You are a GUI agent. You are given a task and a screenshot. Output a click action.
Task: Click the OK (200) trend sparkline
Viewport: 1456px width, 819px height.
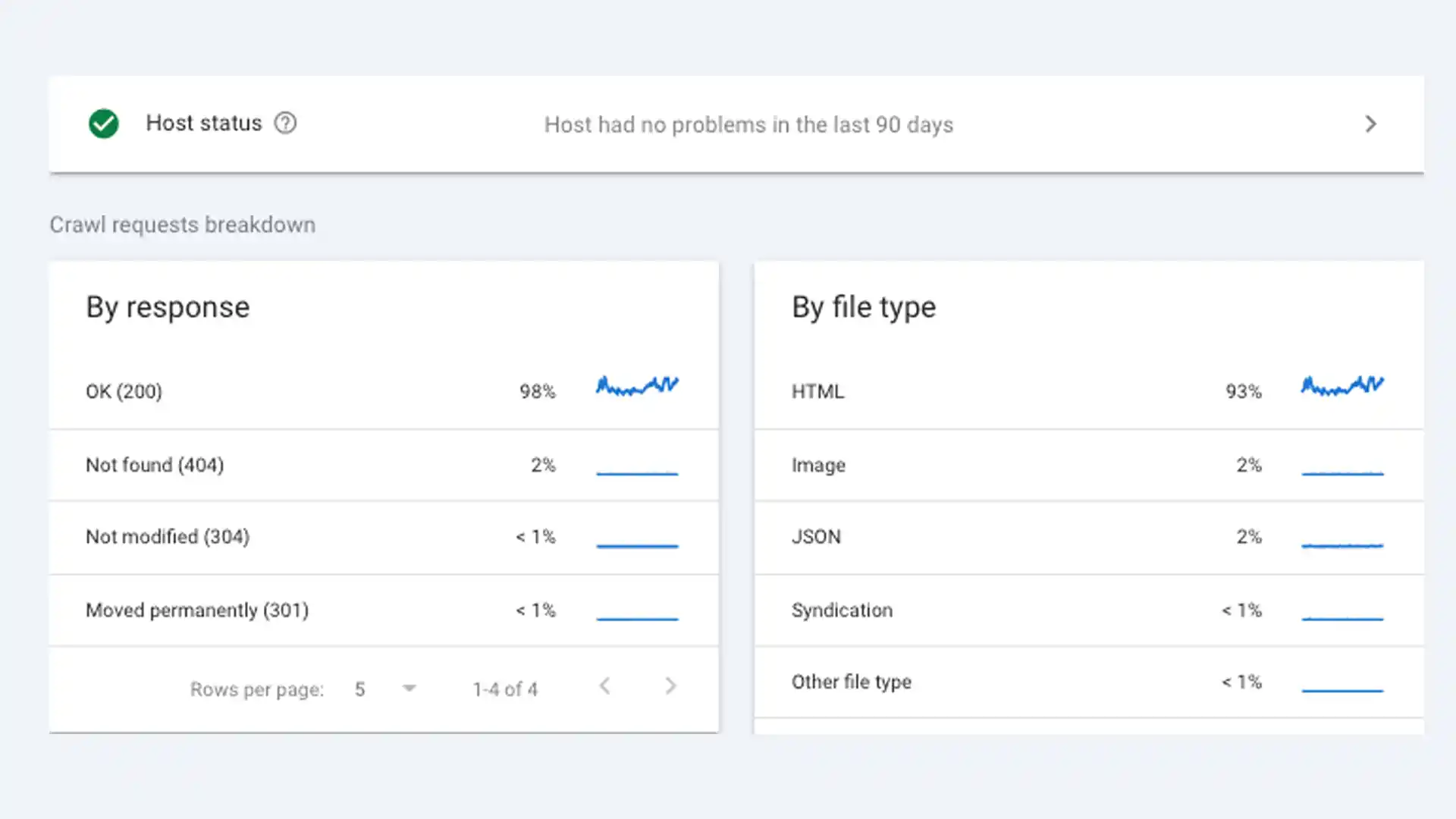point(637,386)
